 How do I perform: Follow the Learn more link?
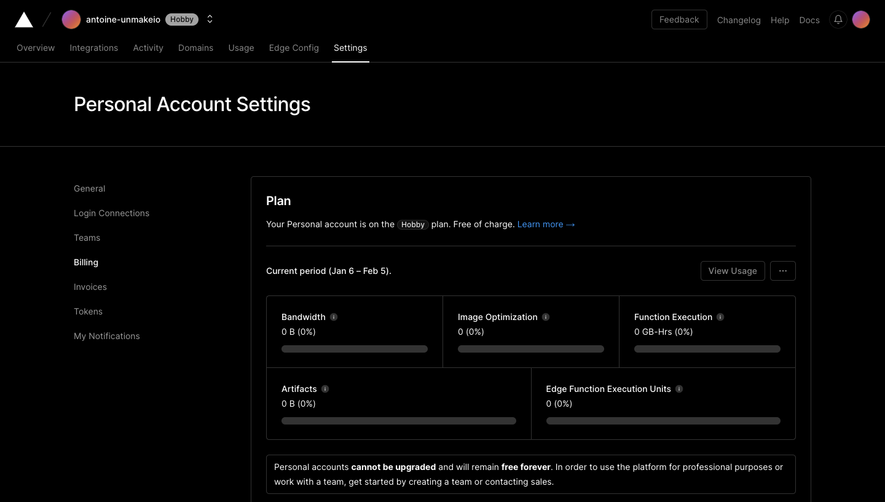tap(546, 224)
